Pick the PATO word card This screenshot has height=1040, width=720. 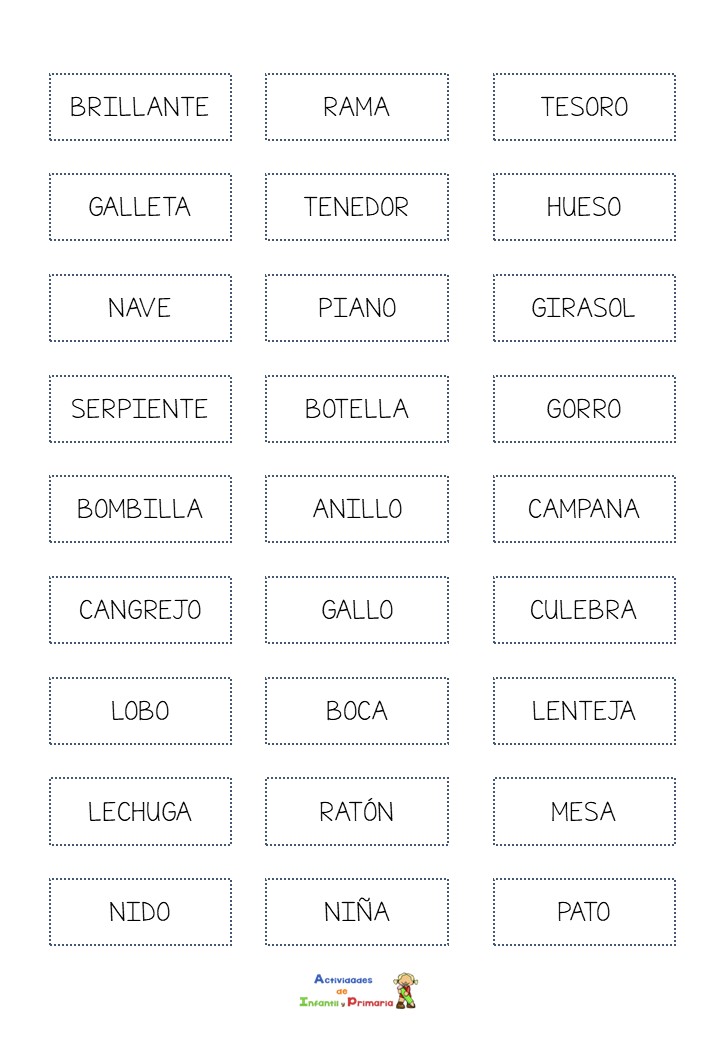point(584,911)
